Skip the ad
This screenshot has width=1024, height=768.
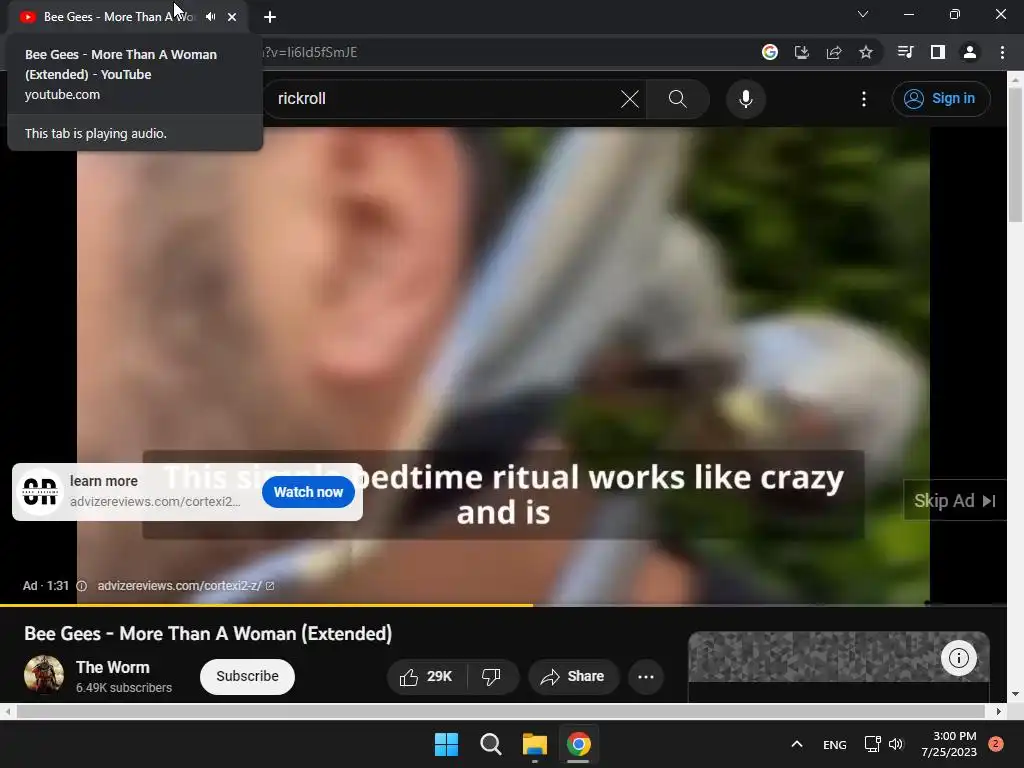[x=954, y=501]
